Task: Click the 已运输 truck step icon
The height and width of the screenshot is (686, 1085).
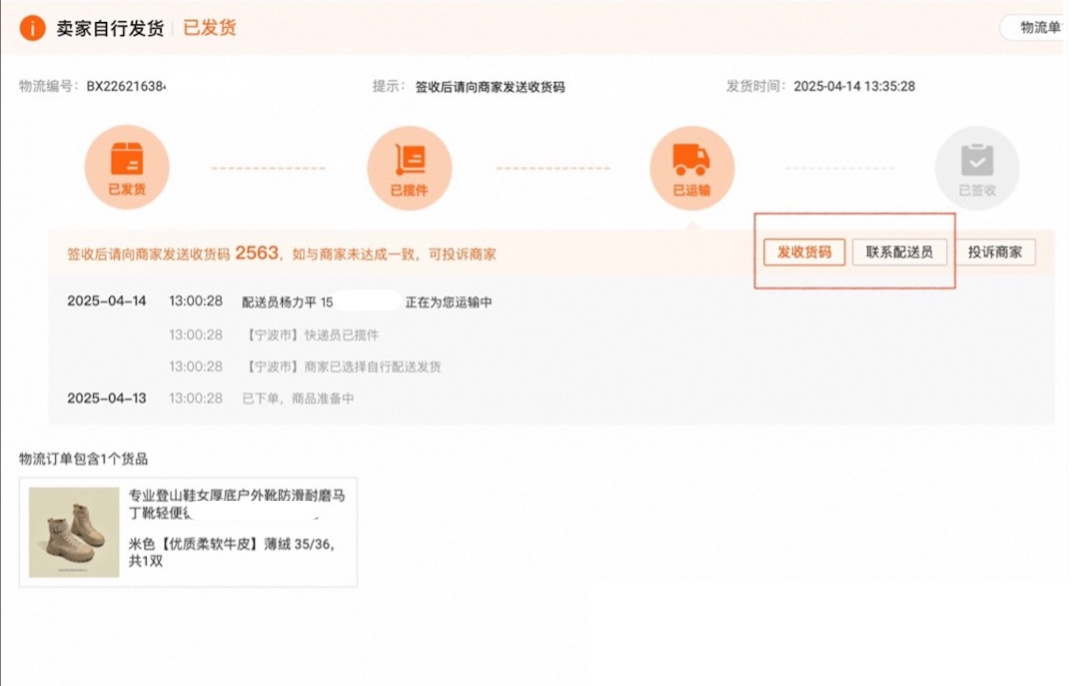Action: coord(691,167)
